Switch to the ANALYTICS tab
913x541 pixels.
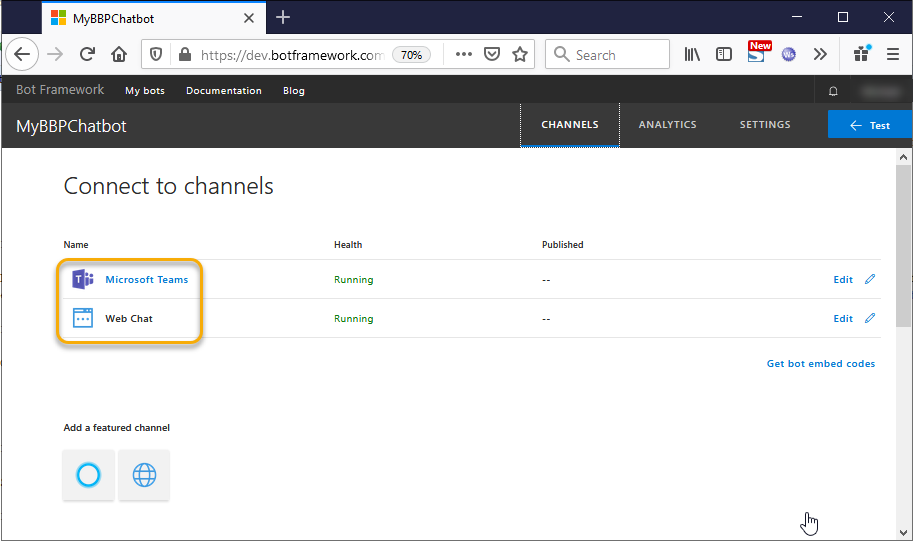(667, 125)
